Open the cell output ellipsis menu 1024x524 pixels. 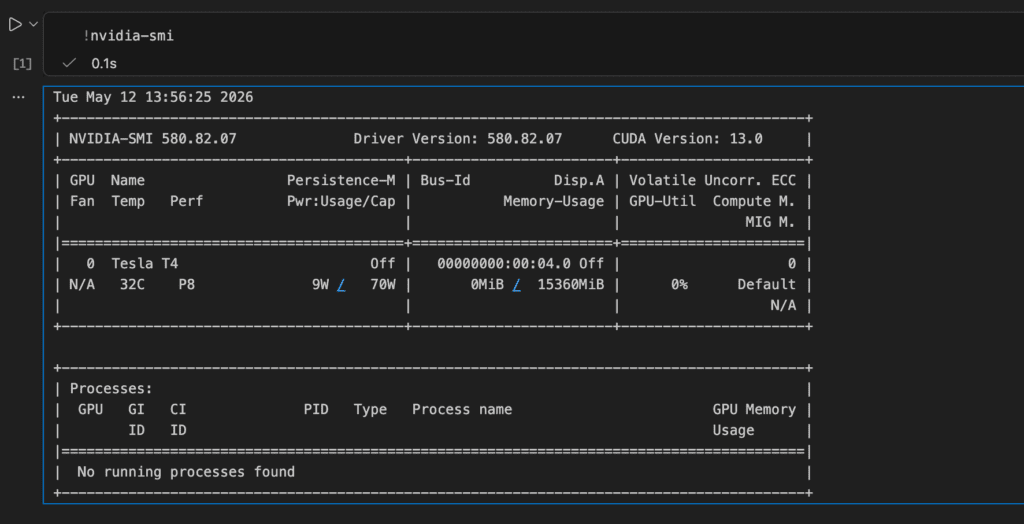(x=18, y=97)
